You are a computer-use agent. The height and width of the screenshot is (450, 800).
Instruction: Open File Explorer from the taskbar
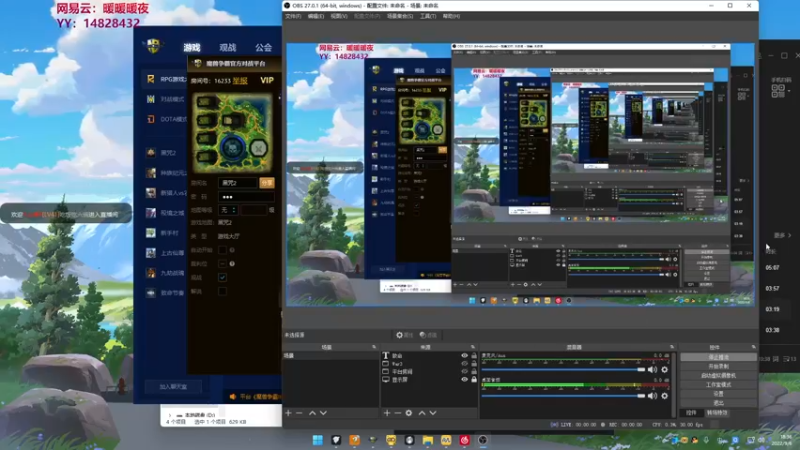tap(428, 440)
